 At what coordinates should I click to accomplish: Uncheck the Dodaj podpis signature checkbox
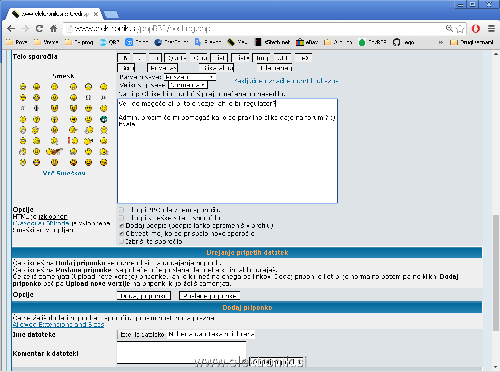tap(122, 226)
